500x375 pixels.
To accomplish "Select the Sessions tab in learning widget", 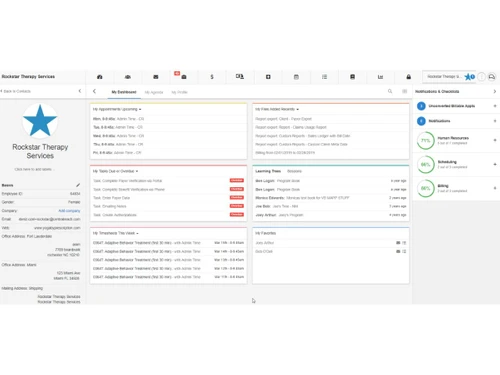I will coord(294,171).
